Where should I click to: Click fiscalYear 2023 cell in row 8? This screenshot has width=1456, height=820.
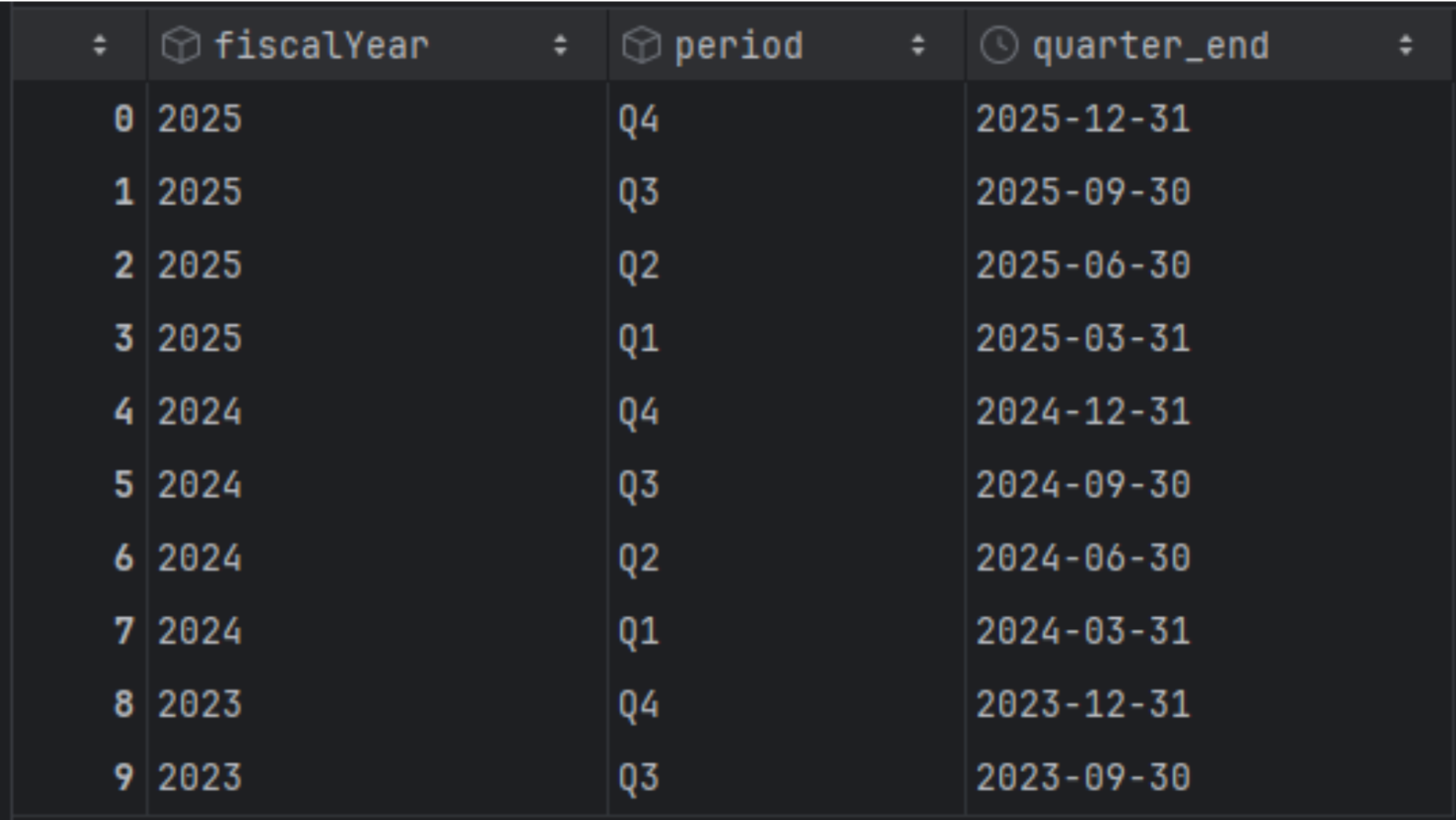click(199, 705)
